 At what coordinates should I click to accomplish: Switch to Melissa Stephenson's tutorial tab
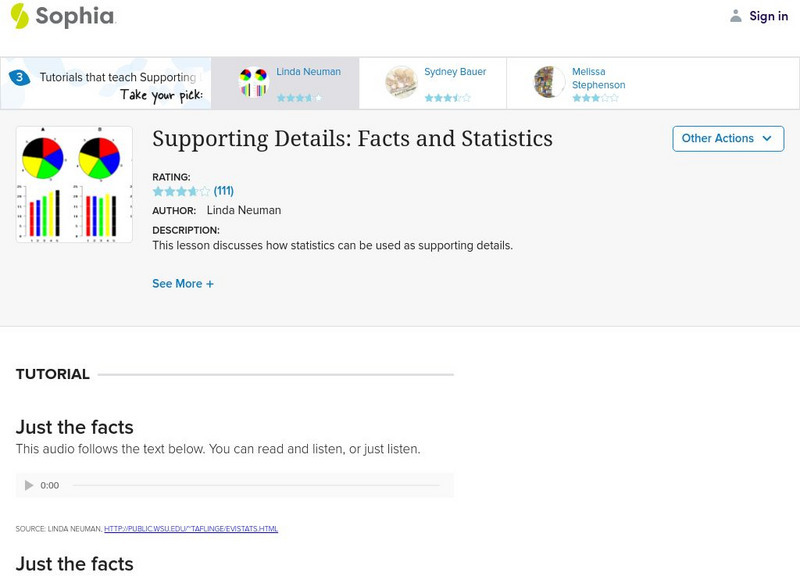598,78
